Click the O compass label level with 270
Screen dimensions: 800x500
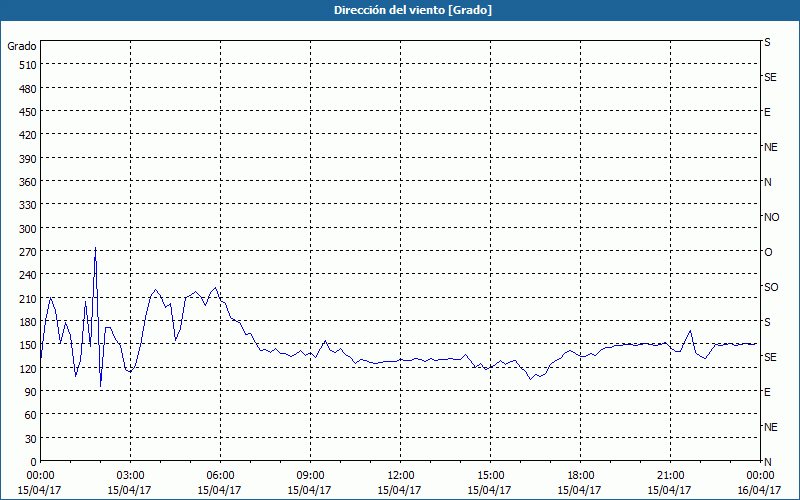pos(768,252)
